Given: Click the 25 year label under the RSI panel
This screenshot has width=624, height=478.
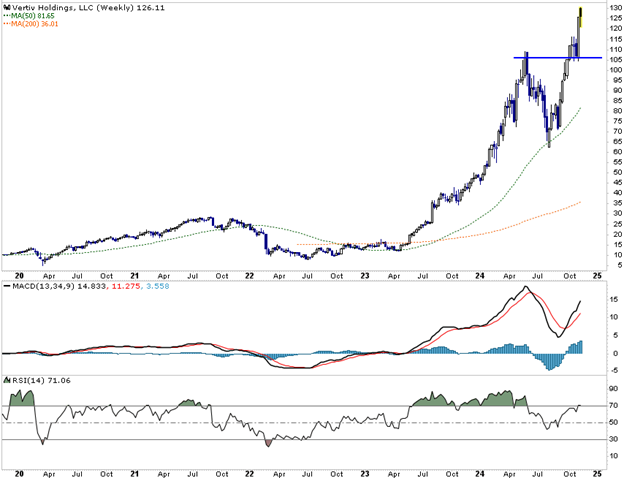Looking at the screenshot, I should (597, 474).
